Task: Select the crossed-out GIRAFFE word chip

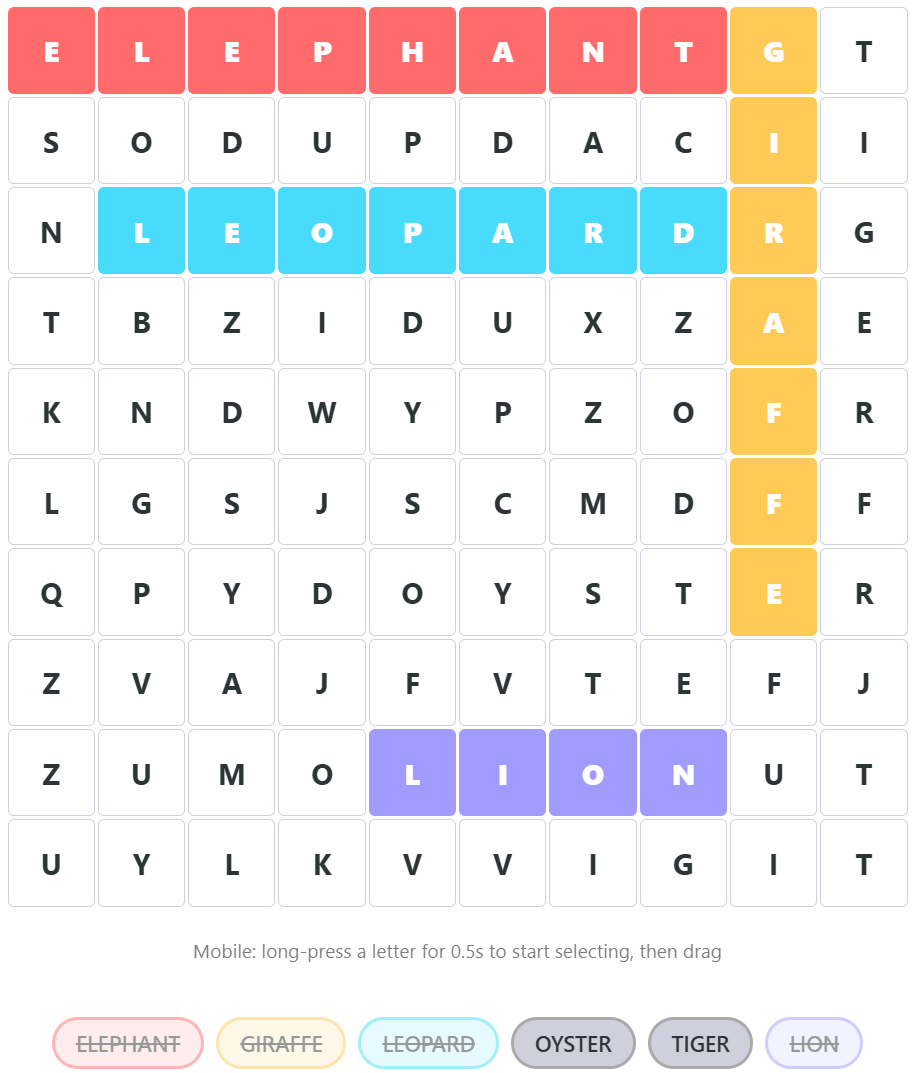Action: pos(280,1043)
